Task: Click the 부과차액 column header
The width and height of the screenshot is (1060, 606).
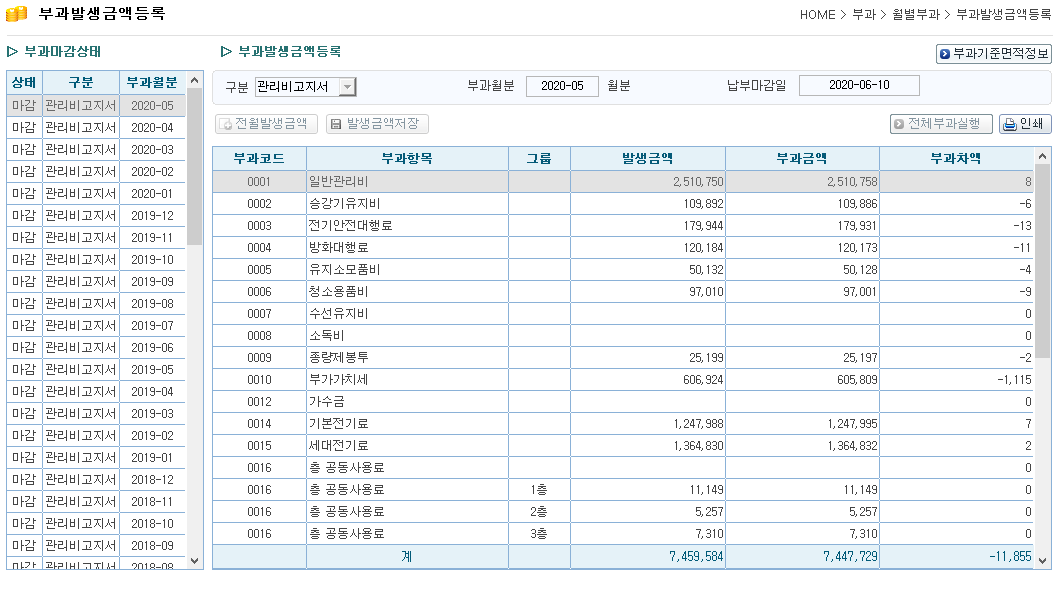Action: 956,158
